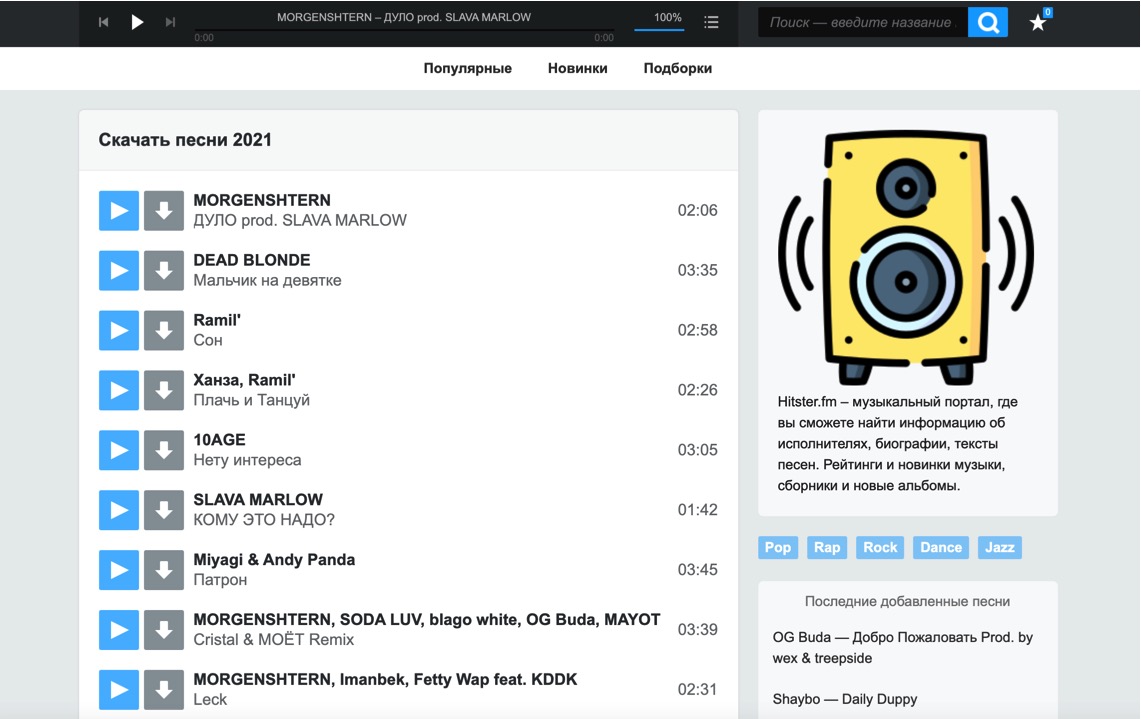Download Ramil' Сон track

[x=164, y=330]
